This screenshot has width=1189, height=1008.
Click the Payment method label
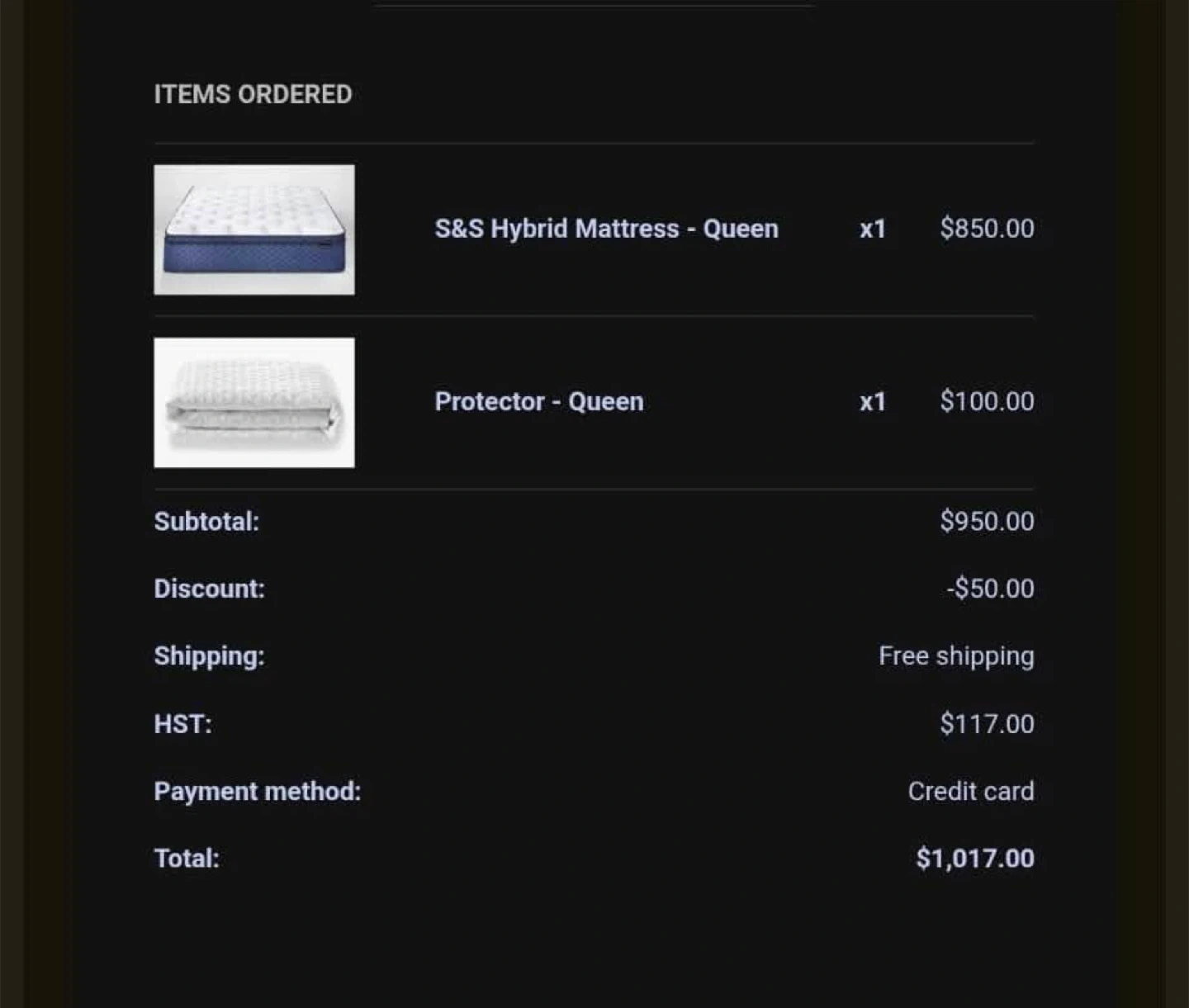258,792
